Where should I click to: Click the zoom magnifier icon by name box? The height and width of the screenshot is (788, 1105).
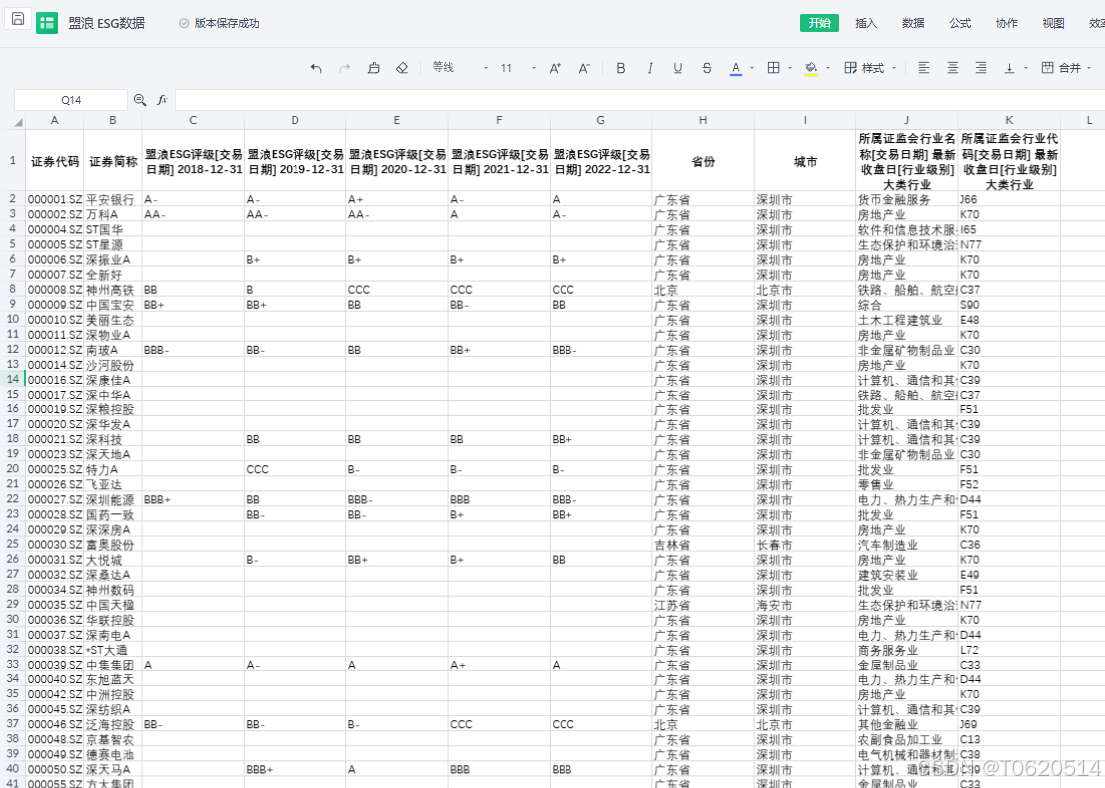[x=140, y=100]
